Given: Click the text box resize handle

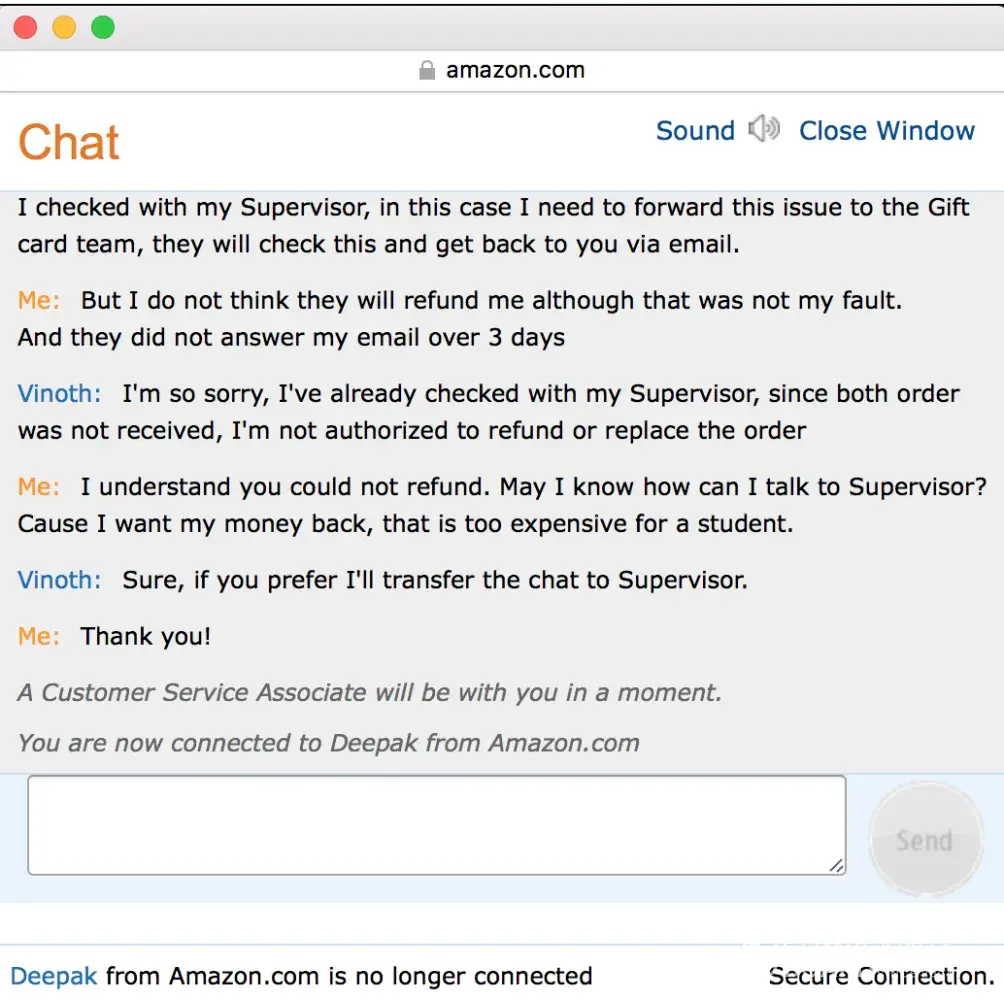Looking at the screenshot, I should [x=836, y=865].
